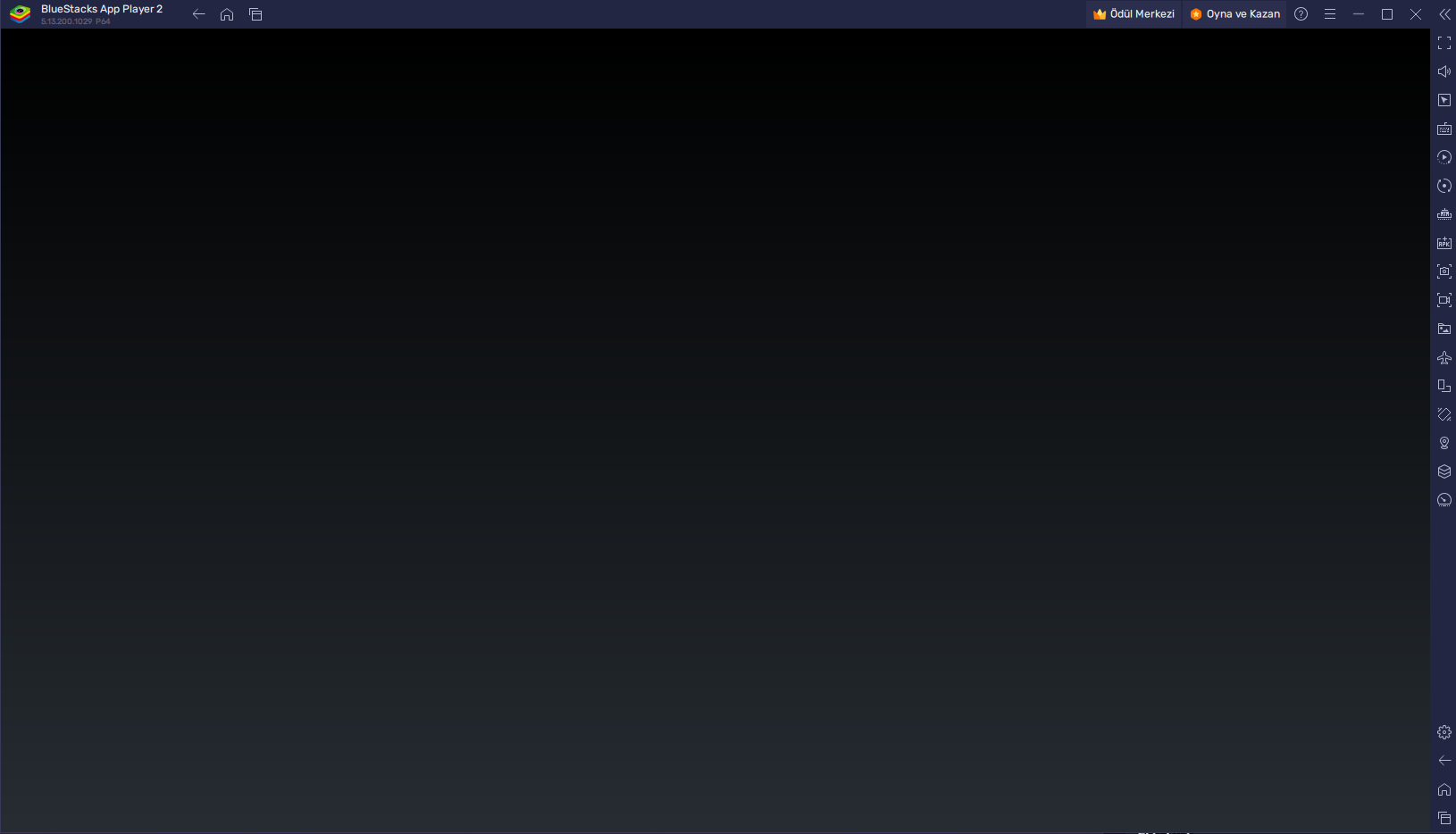Viewport: 1456px width, 834px height.
Task: Minimize the BlueStacks window
Action: [x=1359, y=14]
